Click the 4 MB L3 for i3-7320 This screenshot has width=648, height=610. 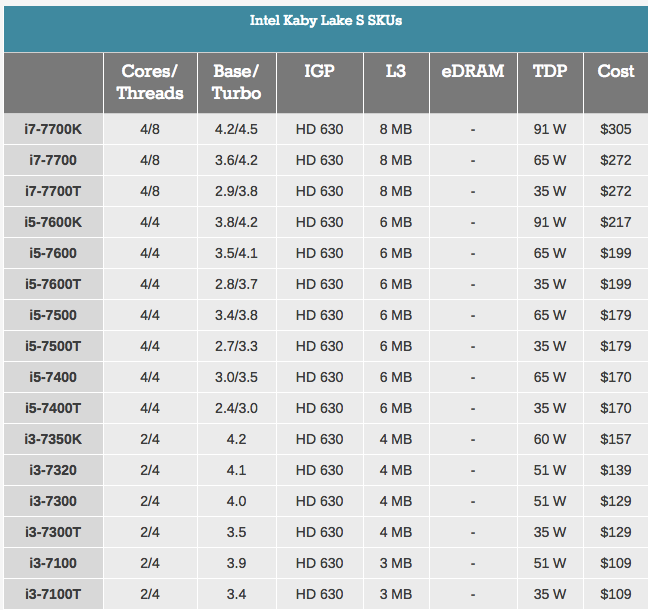(x=396, y=470)
